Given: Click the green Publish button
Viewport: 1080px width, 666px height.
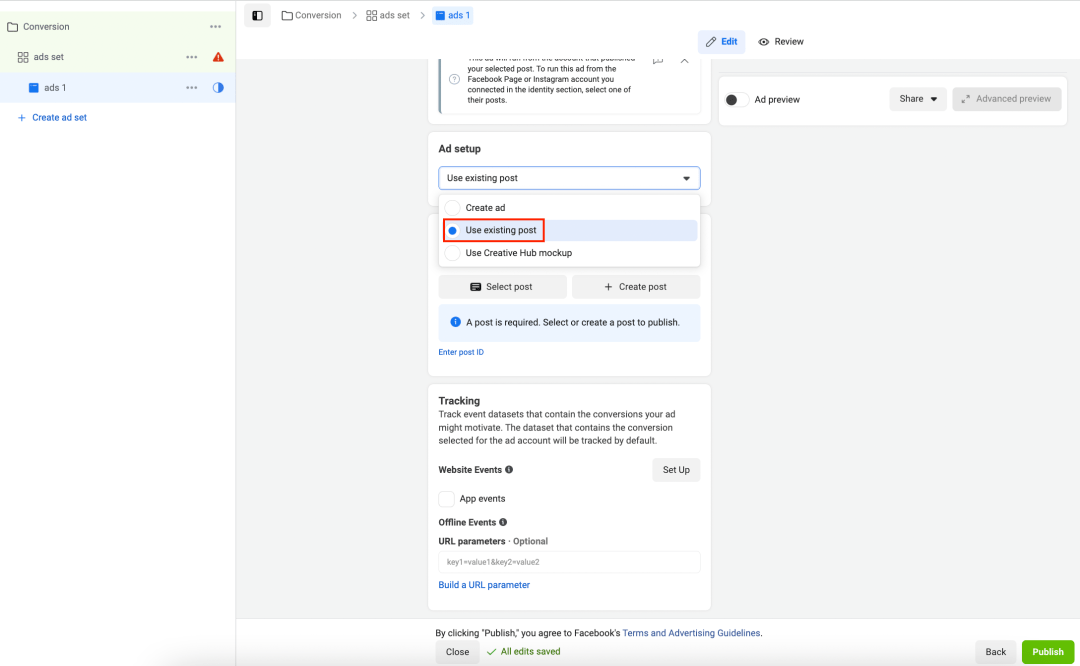Looking at the screenshot, I should [1047, 652].
